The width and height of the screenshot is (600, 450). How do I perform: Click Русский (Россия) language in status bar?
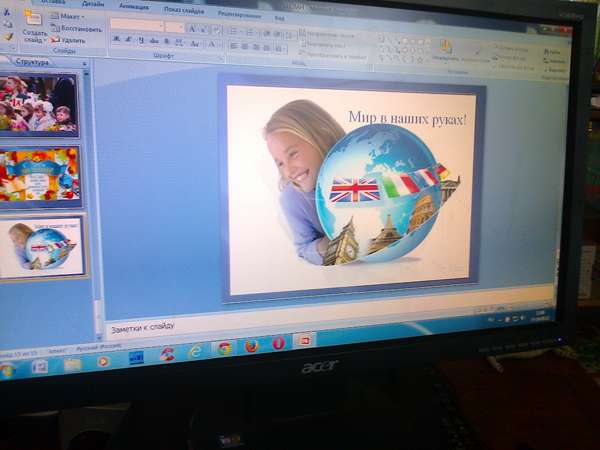(x=99, y=347)
